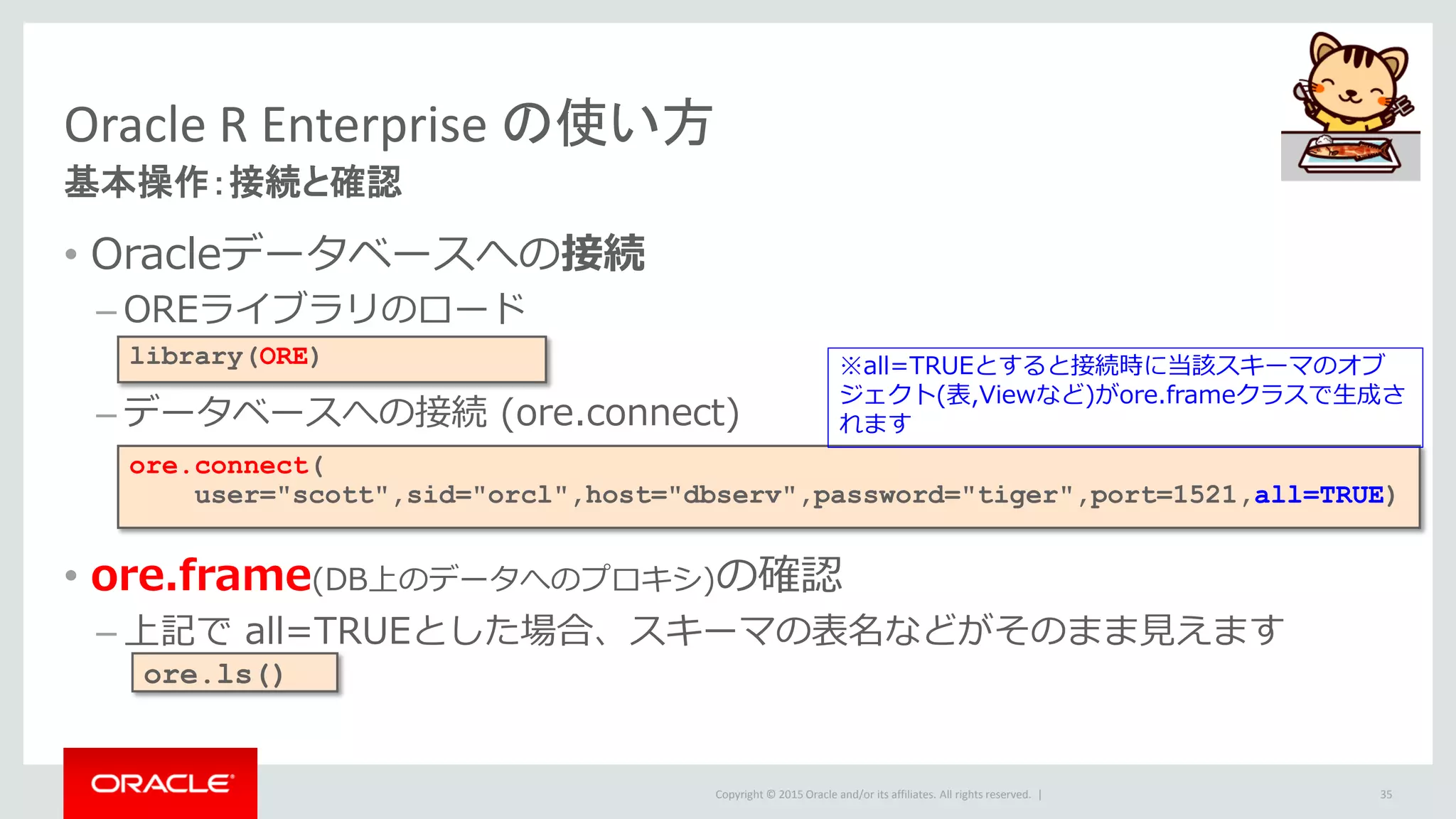Click the blue note box about all=TRUE

[1125, 397]
